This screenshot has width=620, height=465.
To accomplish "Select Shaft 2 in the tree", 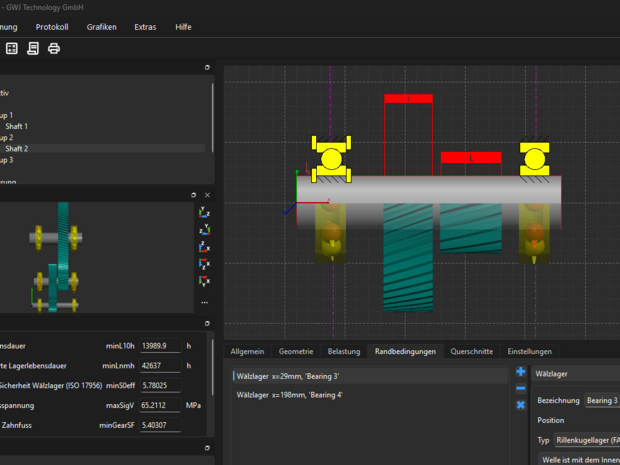I will [17, 149].
